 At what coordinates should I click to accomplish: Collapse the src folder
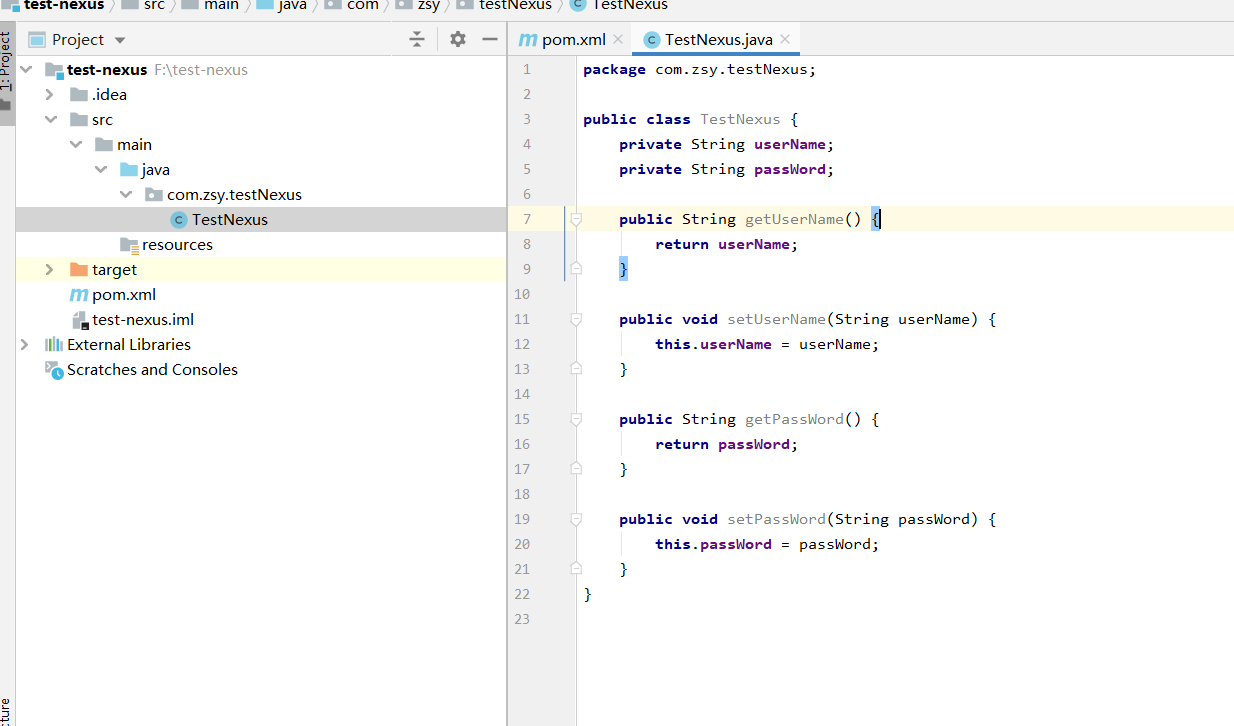[x=49, y=119]
